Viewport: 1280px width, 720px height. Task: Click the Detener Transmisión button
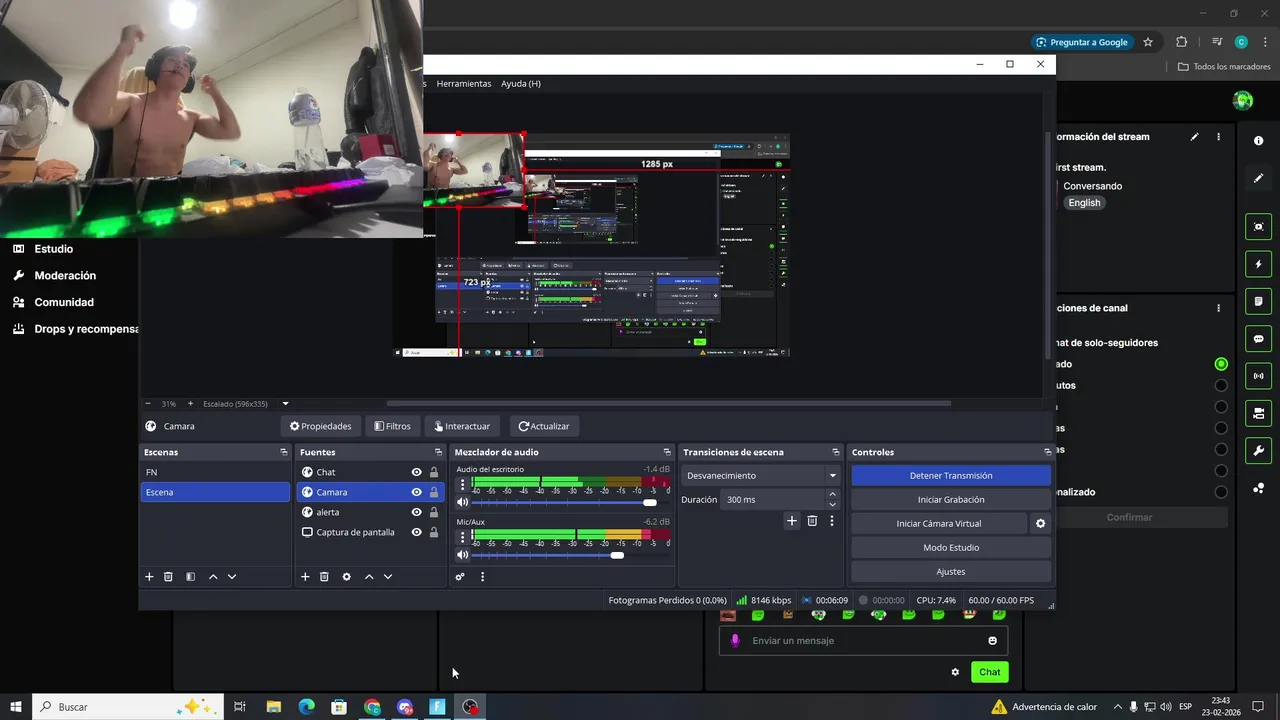[x=951, y=476]
